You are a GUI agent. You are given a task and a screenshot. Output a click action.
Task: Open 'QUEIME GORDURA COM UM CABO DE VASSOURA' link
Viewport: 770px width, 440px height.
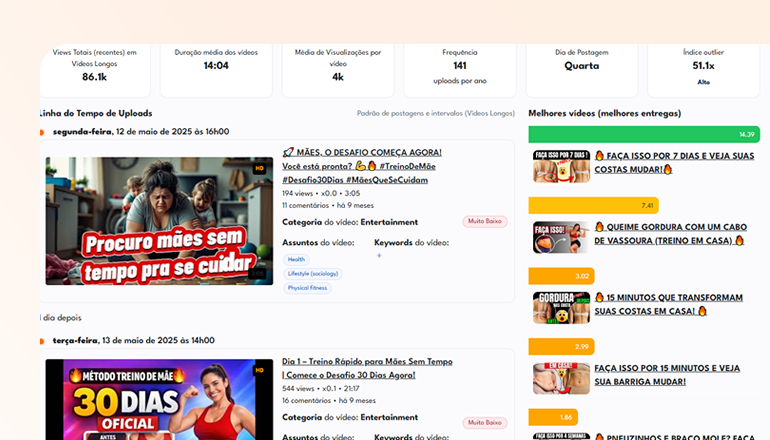coord(670,234)
